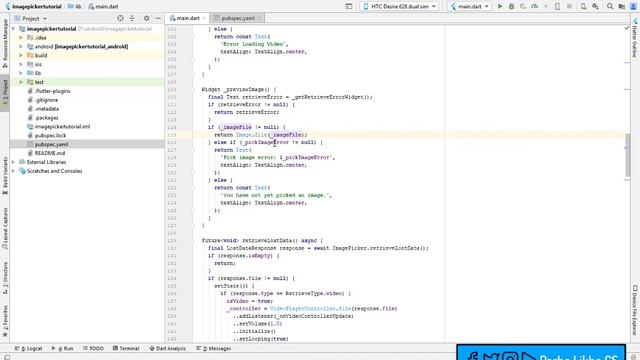Open the TODO tool window
Image resolution: width=640 pixels, height=360 pixels.
(x=93, y=349)
